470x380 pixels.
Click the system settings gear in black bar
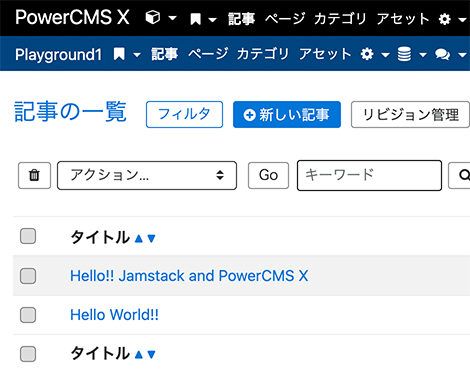[445, 19]
